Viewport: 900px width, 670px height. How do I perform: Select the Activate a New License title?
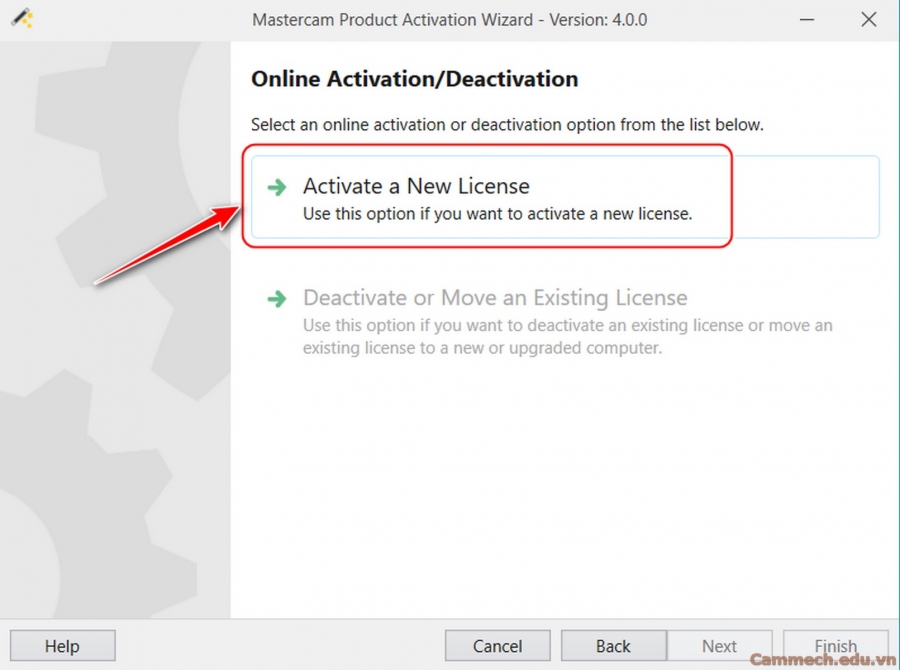click(x=416, y=186)
